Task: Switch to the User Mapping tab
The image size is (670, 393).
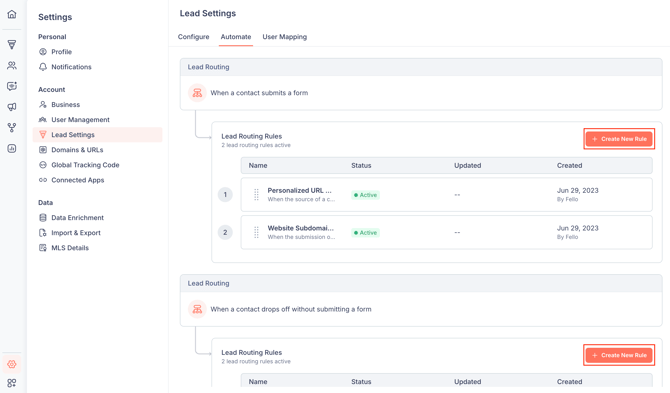Action: click(285, 37)
